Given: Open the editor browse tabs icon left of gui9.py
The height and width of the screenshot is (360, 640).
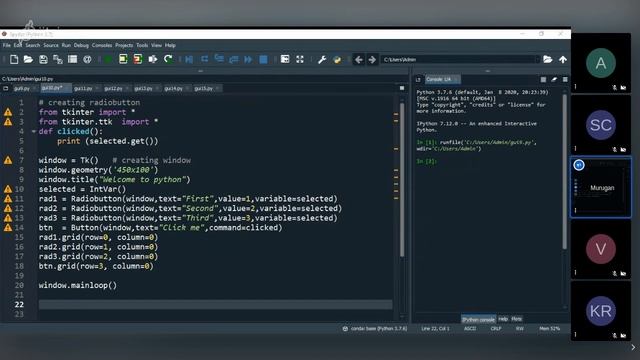Looking at the screenshot, I should (6, 88).
